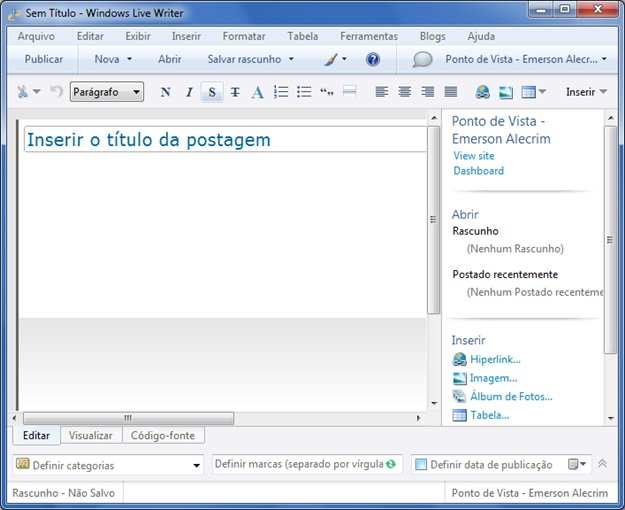Click the sidebar scroll down arrow
The height and width of the screenshot is (510, 625).
pos(611,418)
